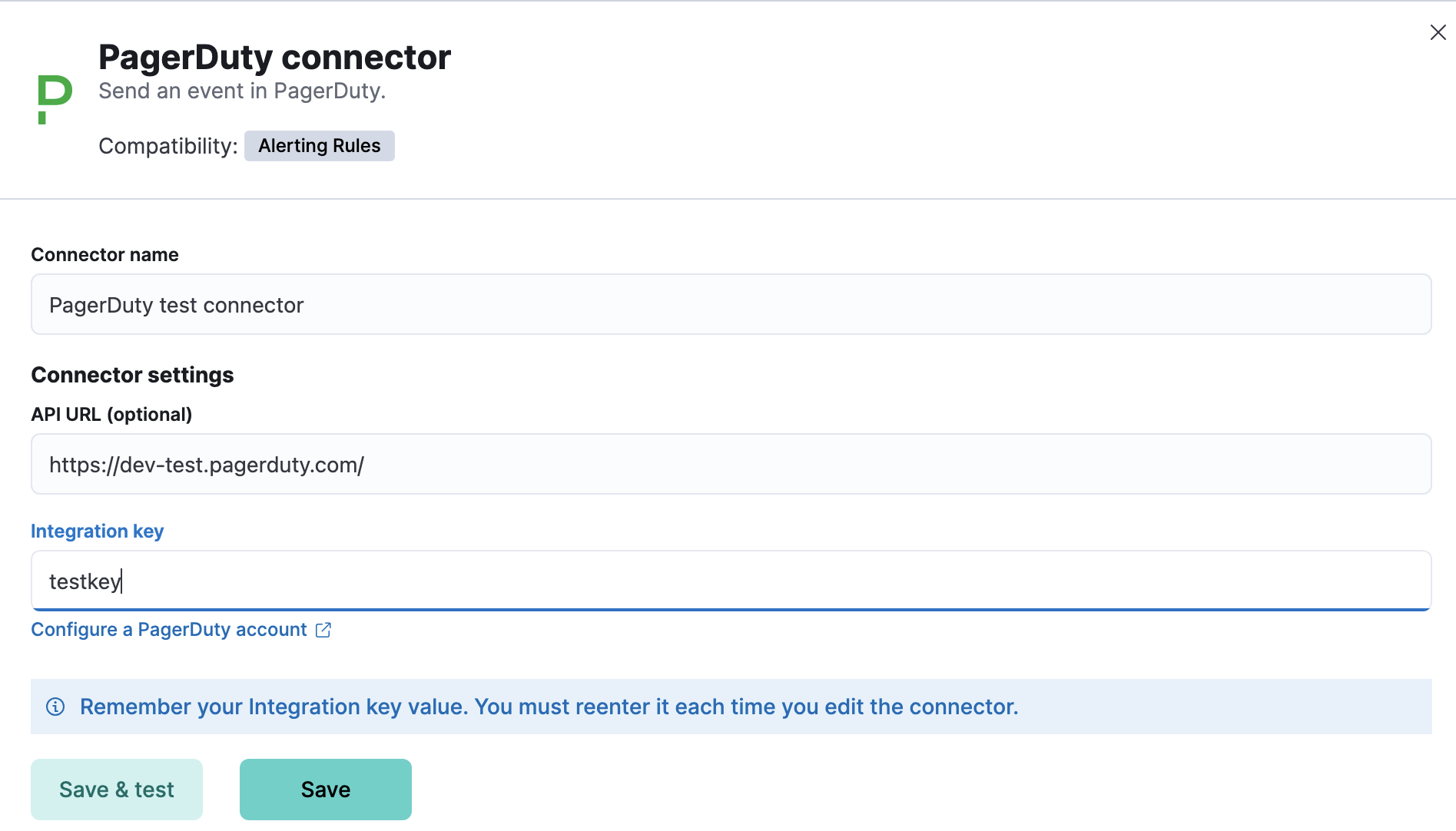Click the Send an event in PagerDuty subtitle

[242, 91]
